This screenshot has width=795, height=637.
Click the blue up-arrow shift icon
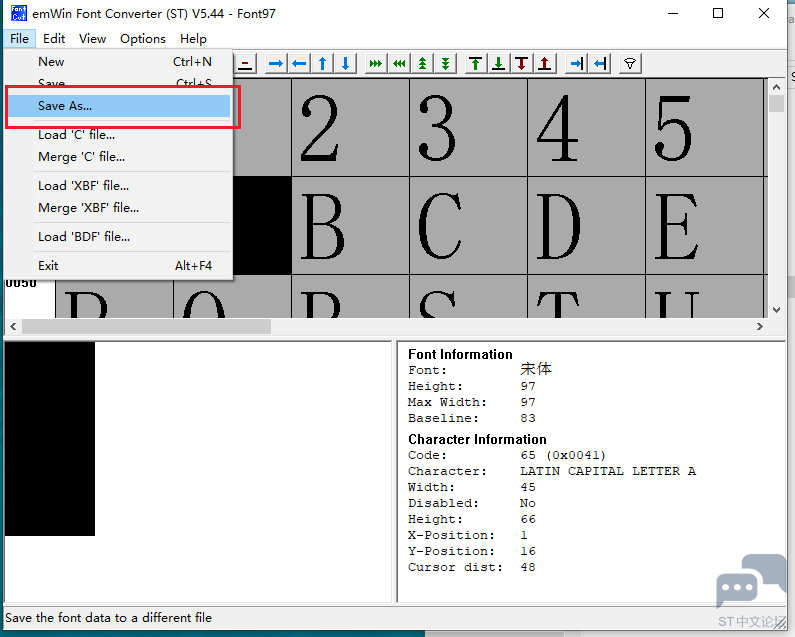(322, 63)
